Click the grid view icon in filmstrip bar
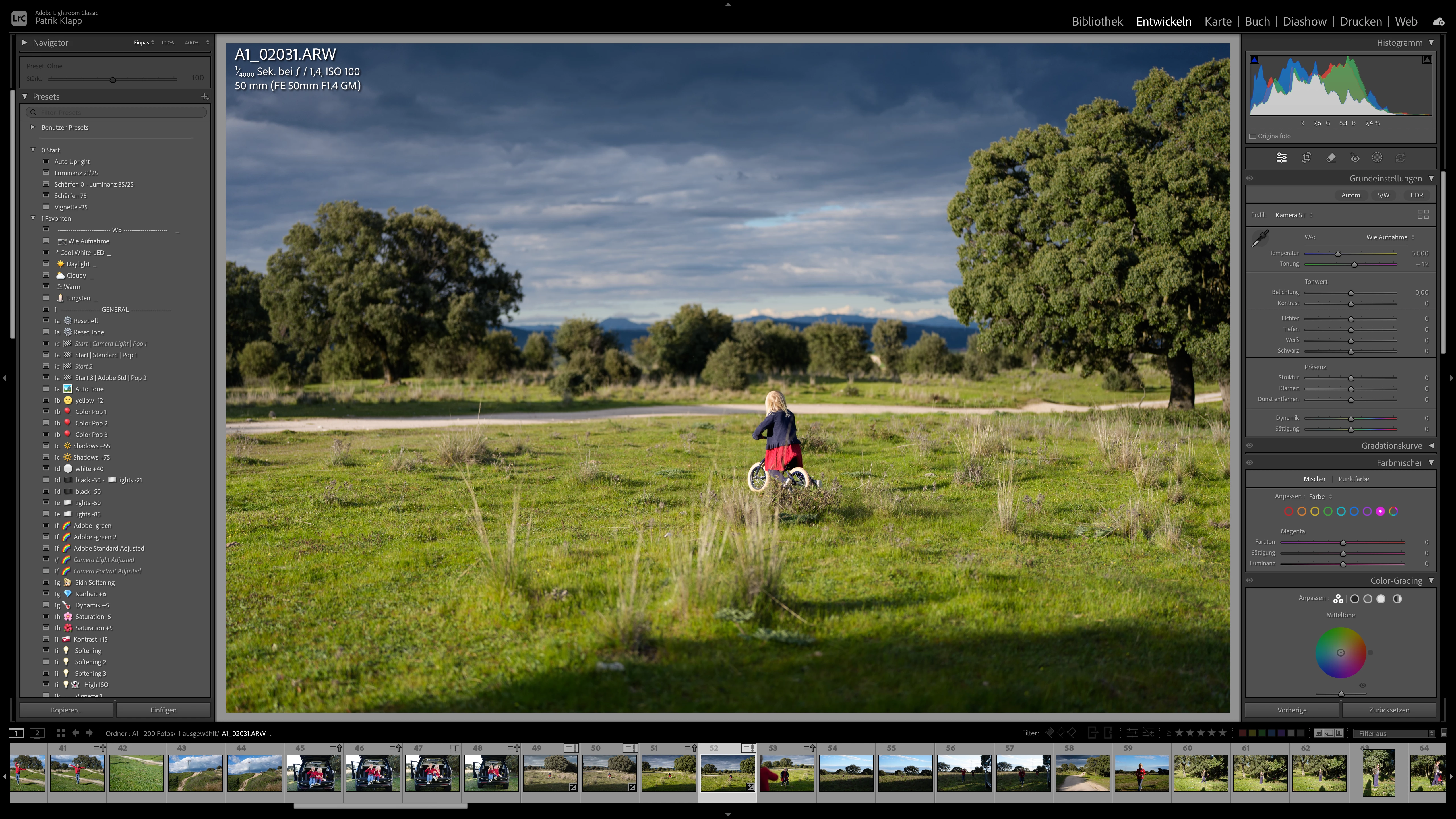1456x819 pixels. pyautogui.click(x=61, y=733)
